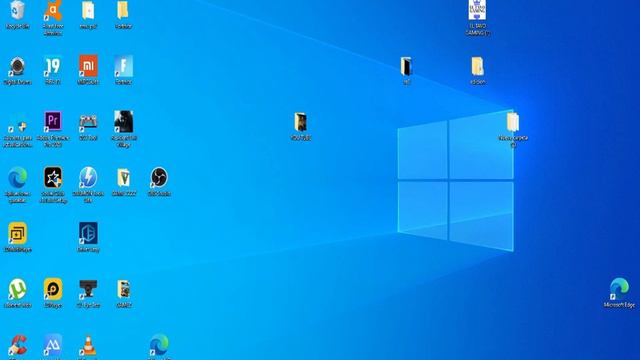Image resolution: width=640 pixels, height=360 pixels.
Task: Launch OBS Studio
Action: tap(159, 178)
